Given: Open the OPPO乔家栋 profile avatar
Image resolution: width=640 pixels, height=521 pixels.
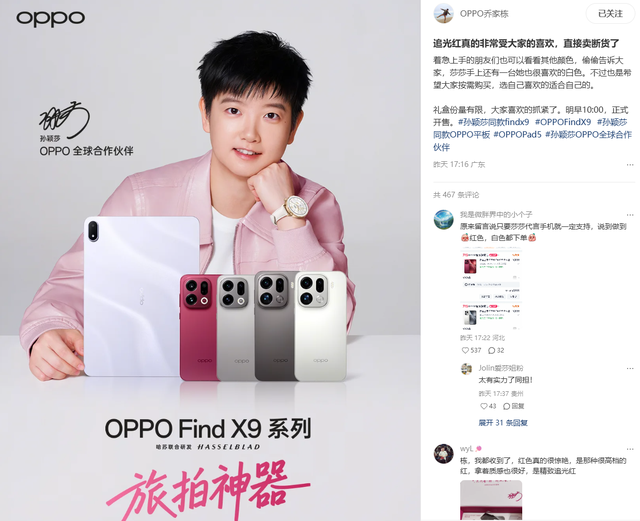Looking at the screenshot, I should 443,13.
